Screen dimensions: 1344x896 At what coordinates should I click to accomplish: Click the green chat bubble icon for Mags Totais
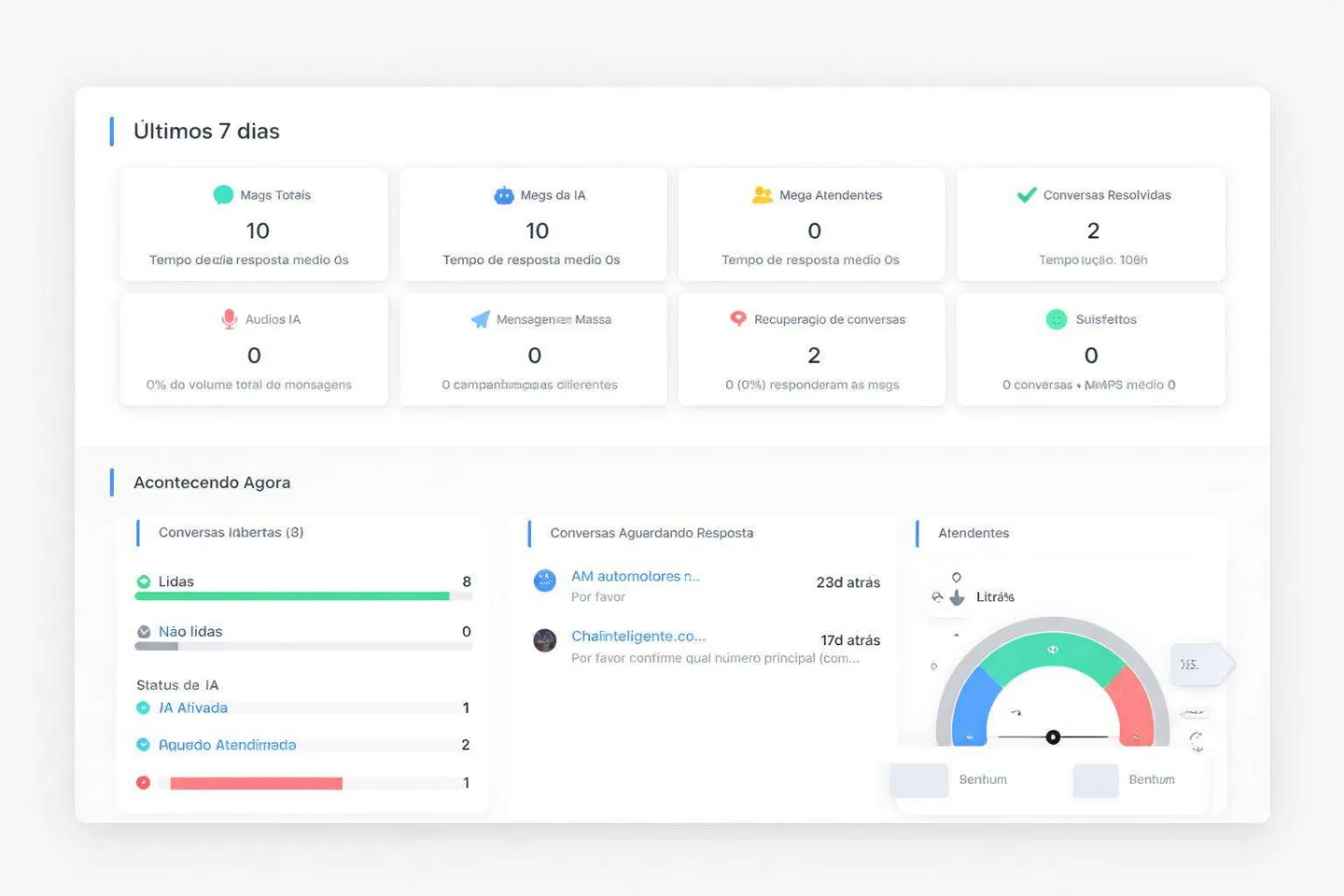[x=223, y=194]
